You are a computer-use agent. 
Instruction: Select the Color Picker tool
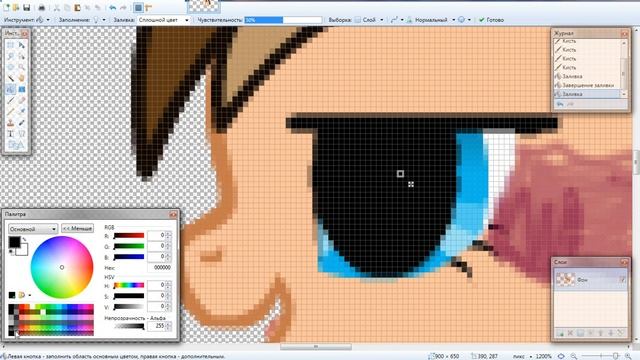[x=22, y=111]
